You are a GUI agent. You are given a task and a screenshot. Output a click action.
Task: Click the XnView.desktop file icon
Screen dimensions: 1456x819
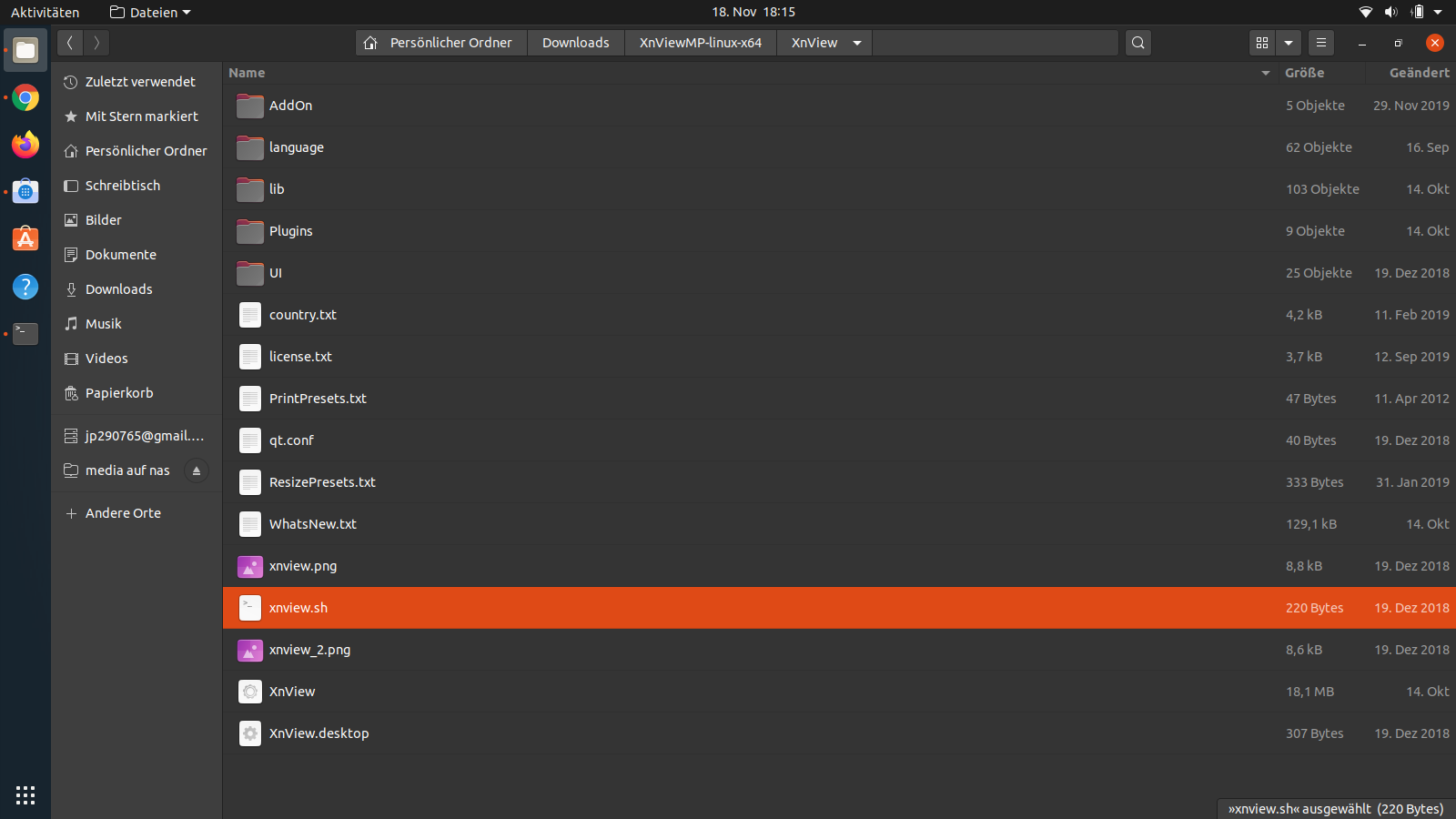[250, 733]
